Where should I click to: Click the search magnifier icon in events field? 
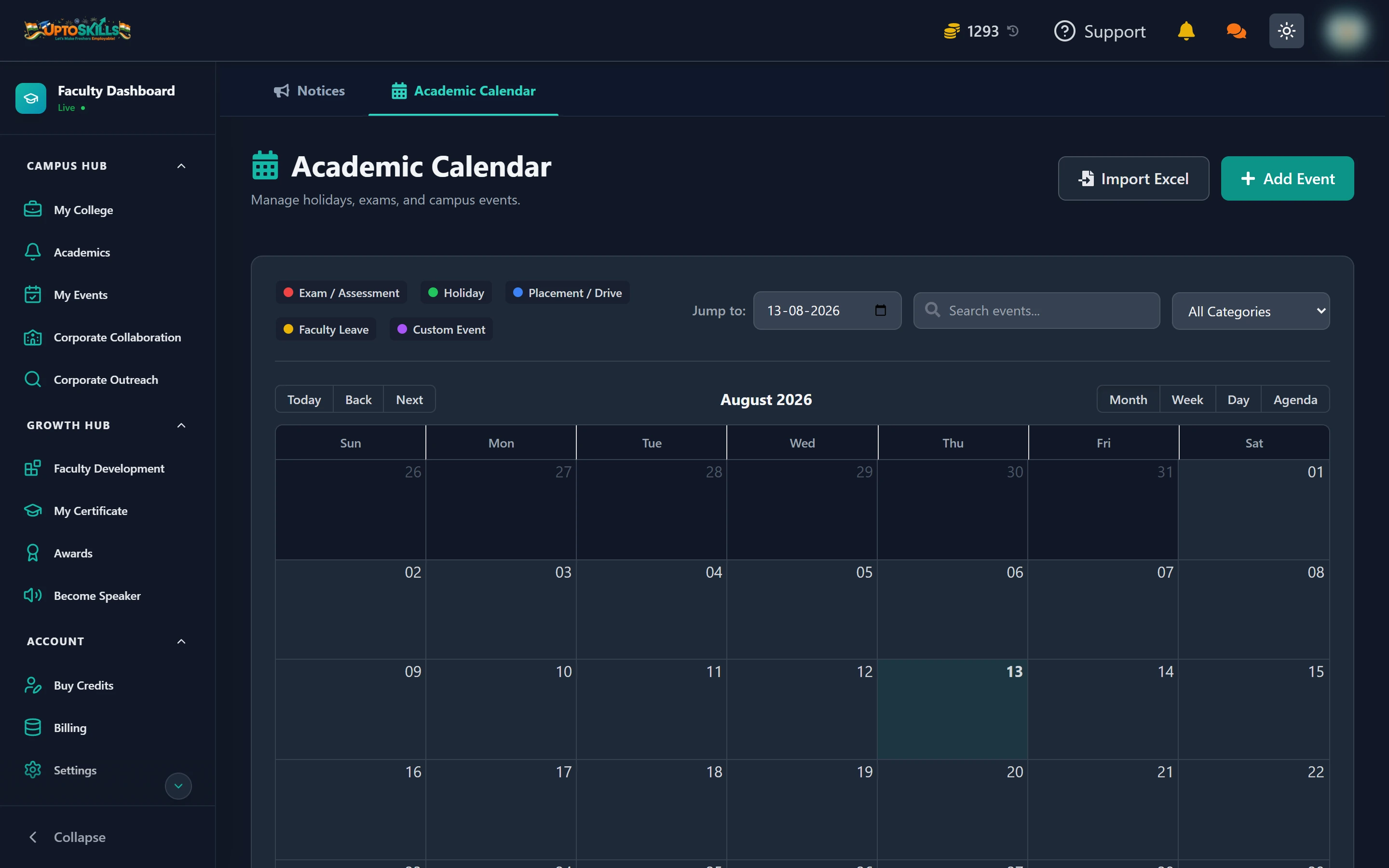coord(933,310)
